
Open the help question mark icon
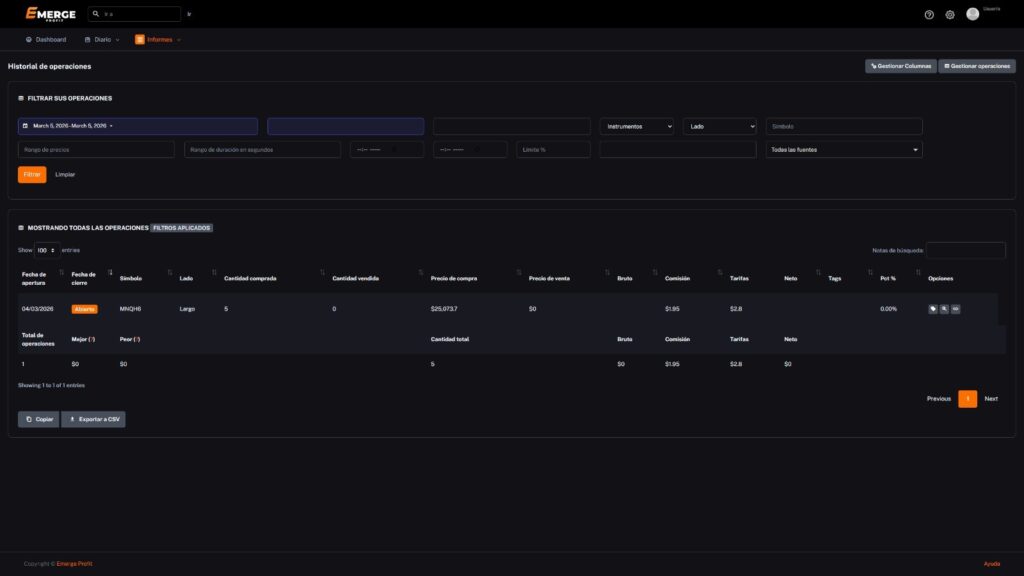[929, 15]
